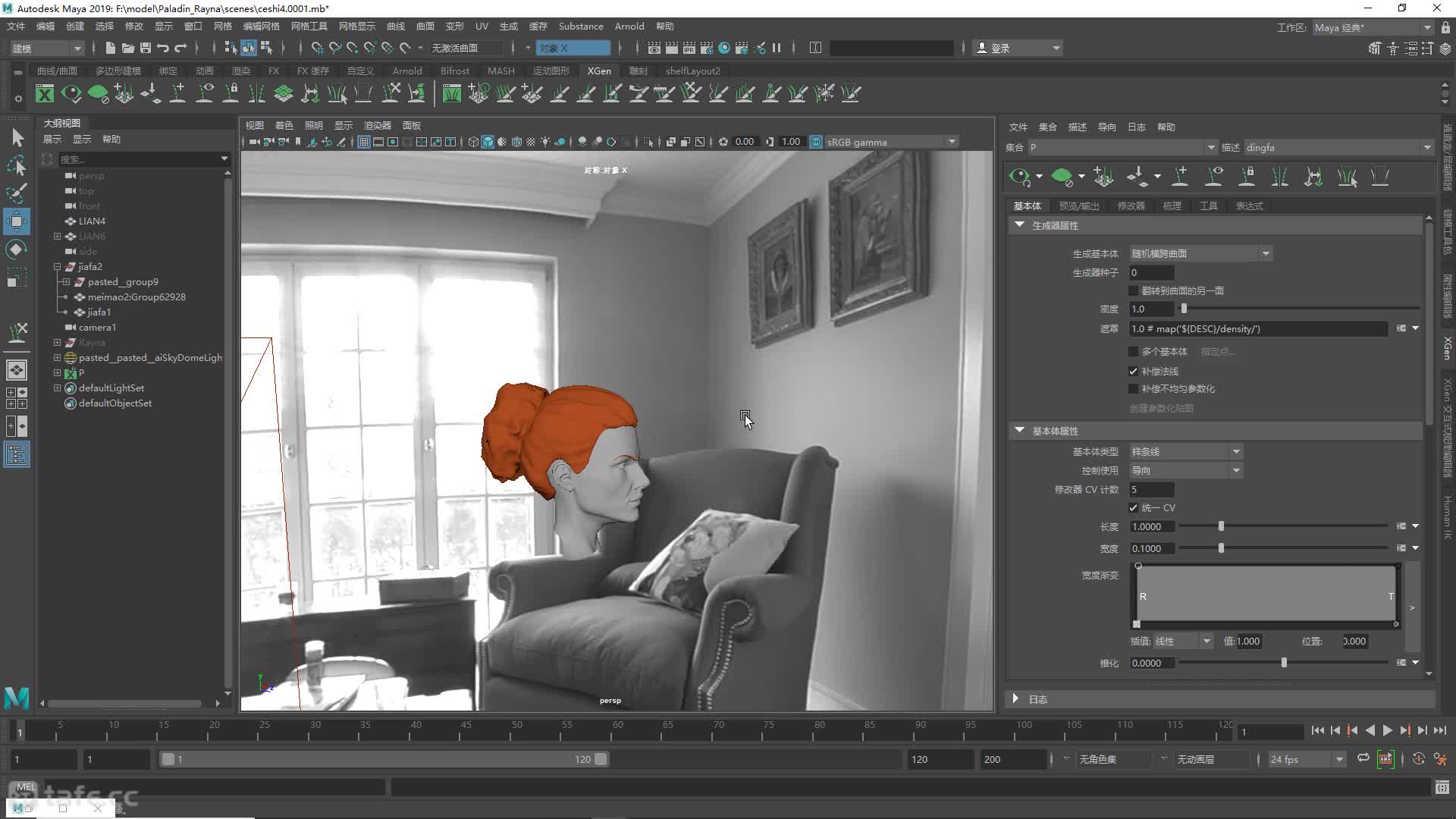Open the sRGB gamma view transform dropdown
The height and width of the screenshot is (819, 1456).
892,142
